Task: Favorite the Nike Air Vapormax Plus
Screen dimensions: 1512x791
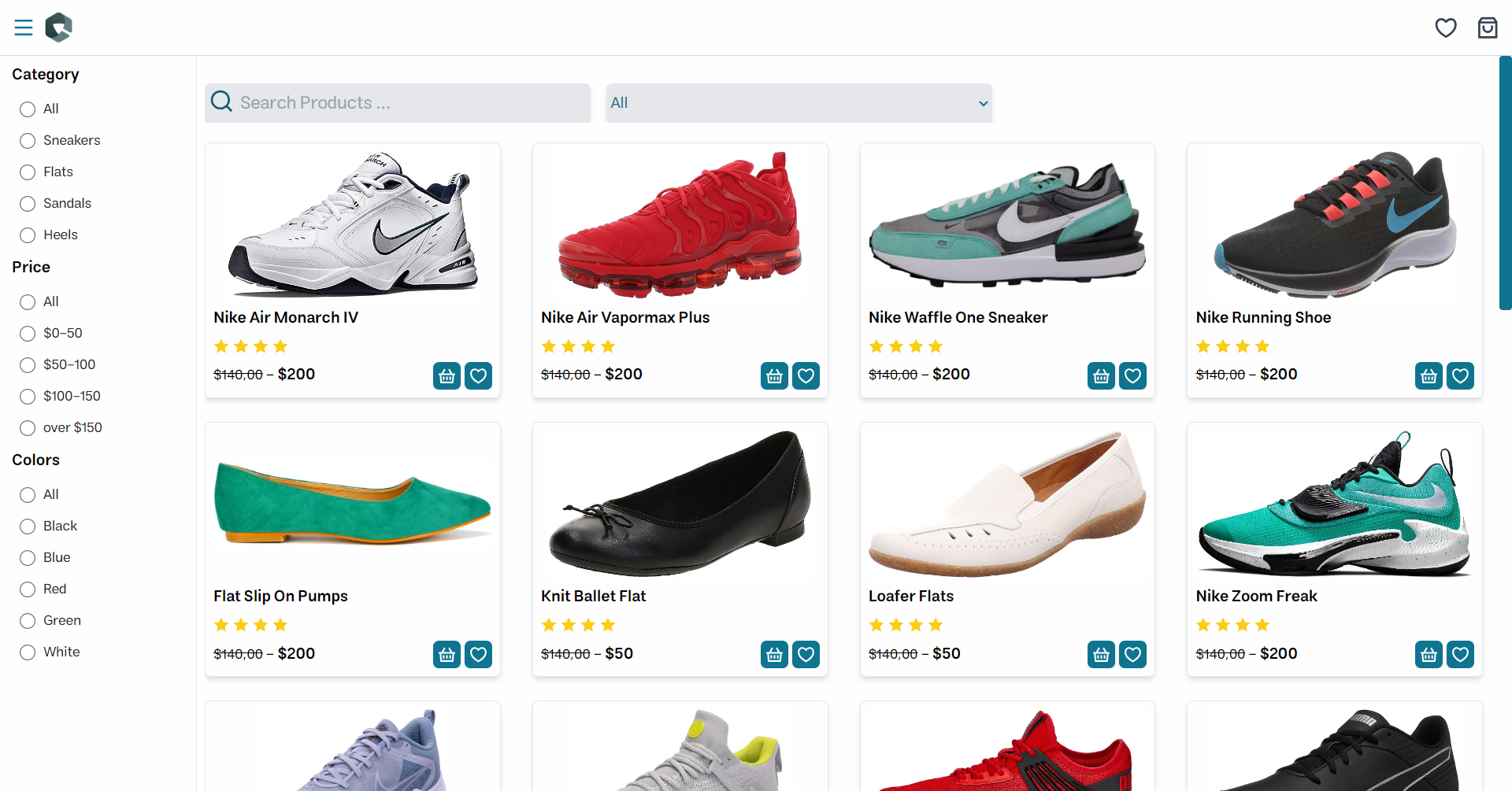Action: coord(806,376)
